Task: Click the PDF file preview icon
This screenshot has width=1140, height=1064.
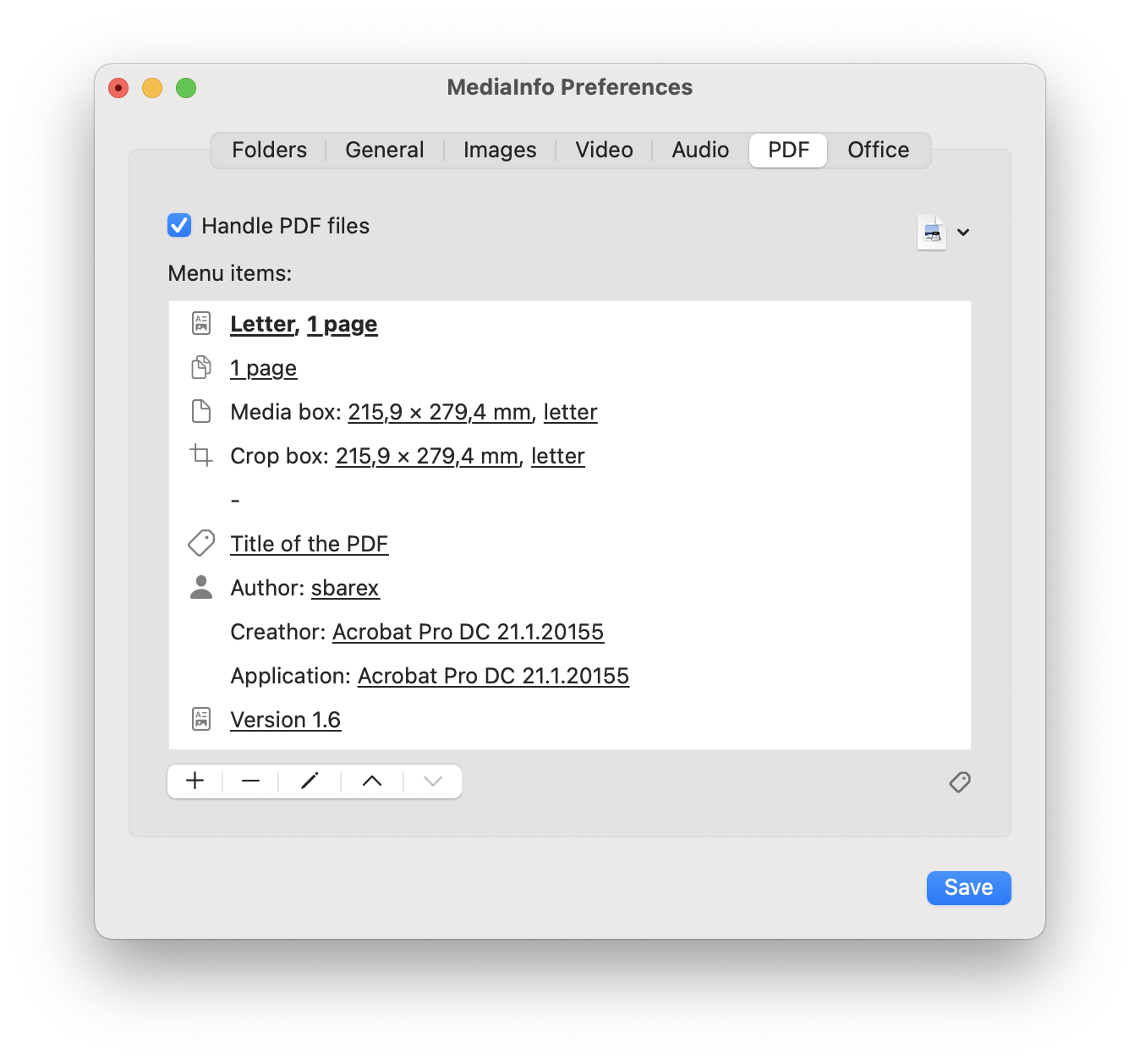Action: [932, 232]
